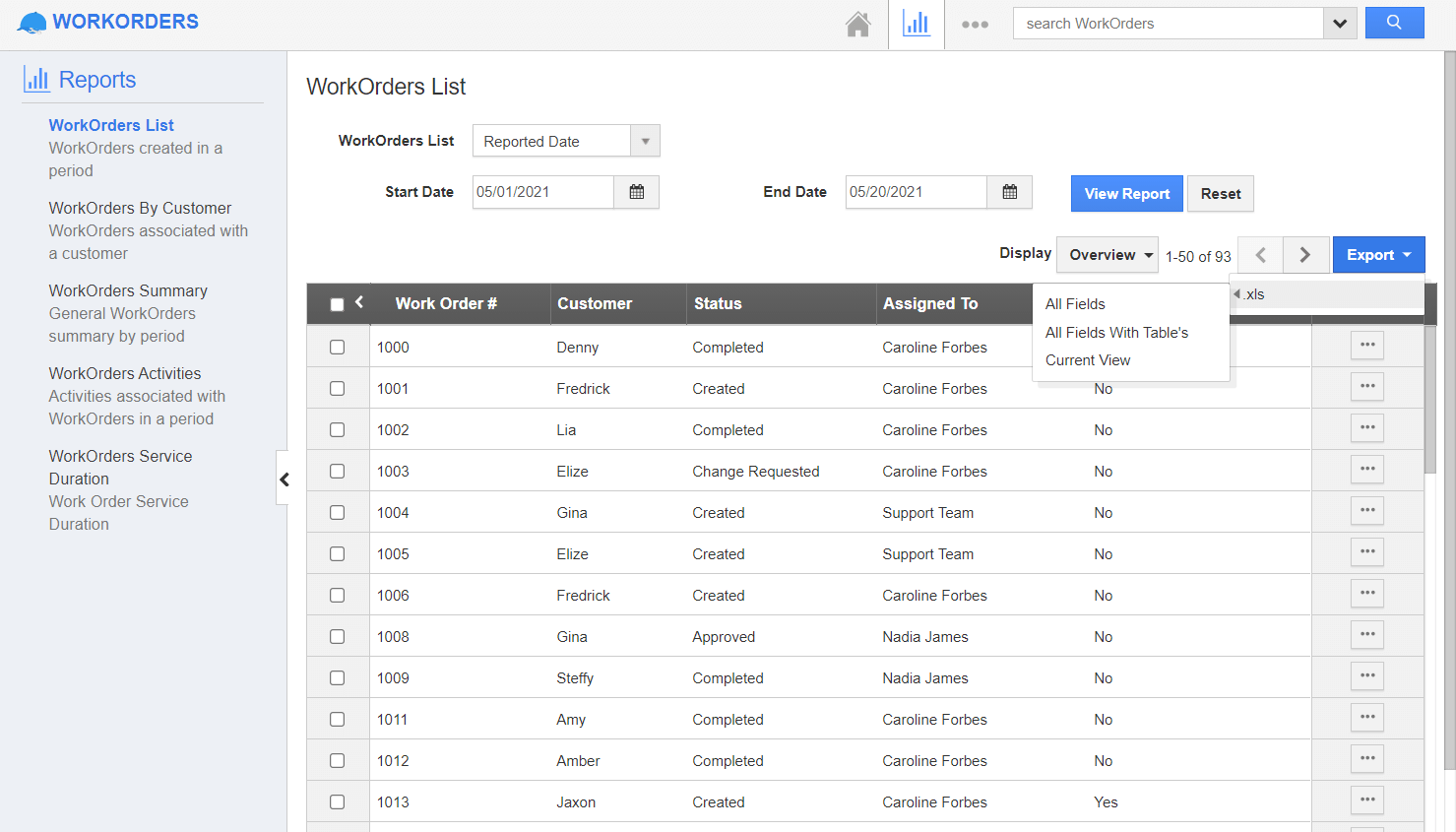This screenshot has width=1456, height=832.
Task: Select the Reports bar-chart icon
Action: (x=917, y=23)
